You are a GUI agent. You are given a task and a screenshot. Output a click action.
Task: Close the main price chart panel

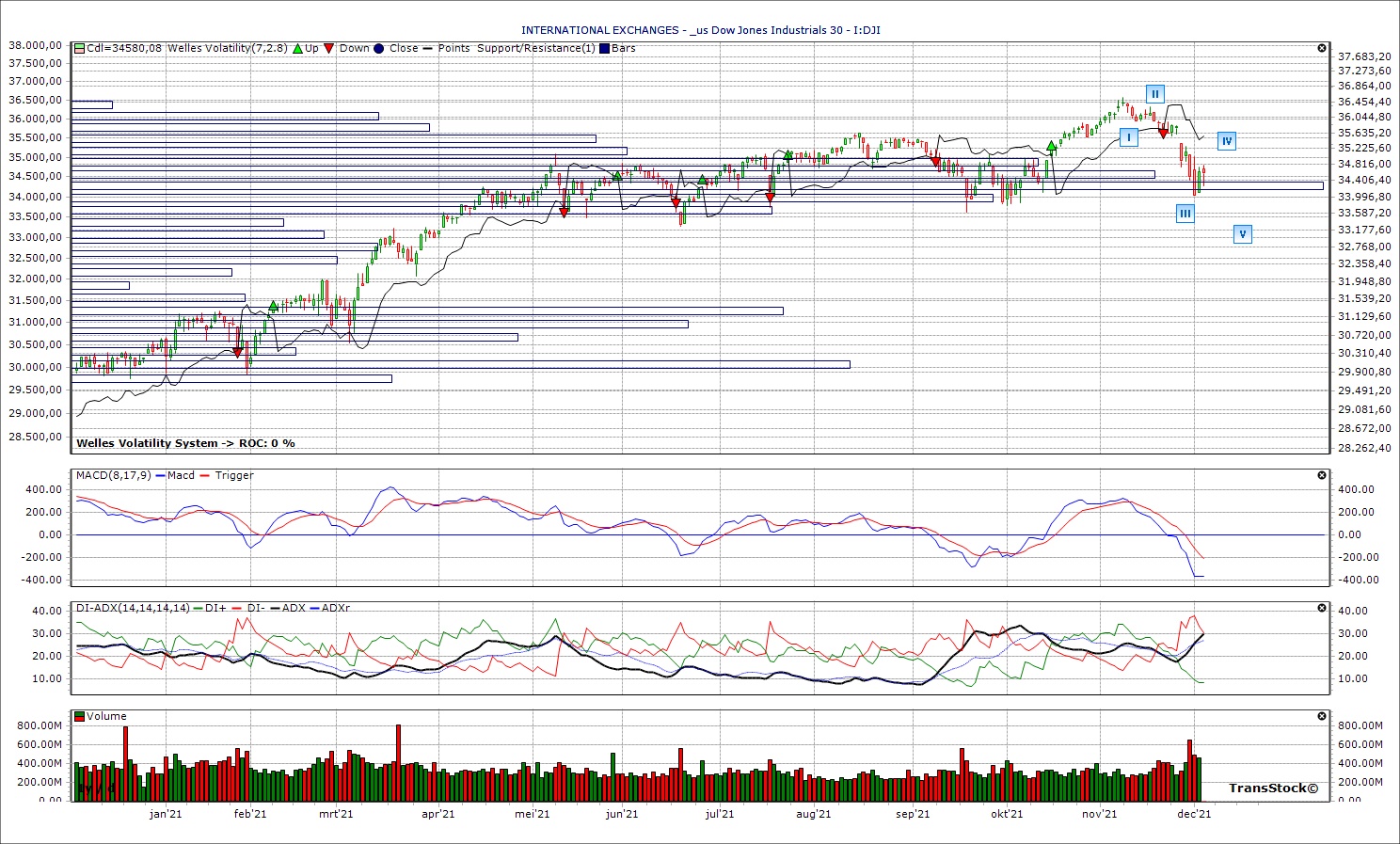(1322, 48)
